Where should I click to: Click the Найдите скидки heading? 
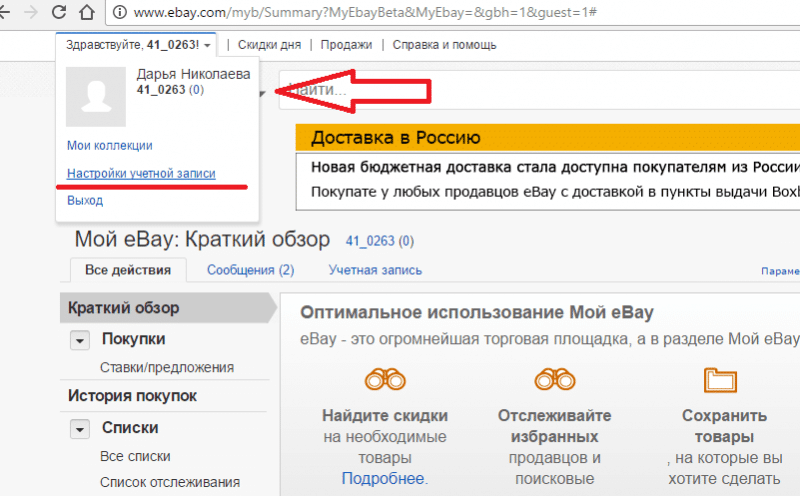[x=385, y=416]
